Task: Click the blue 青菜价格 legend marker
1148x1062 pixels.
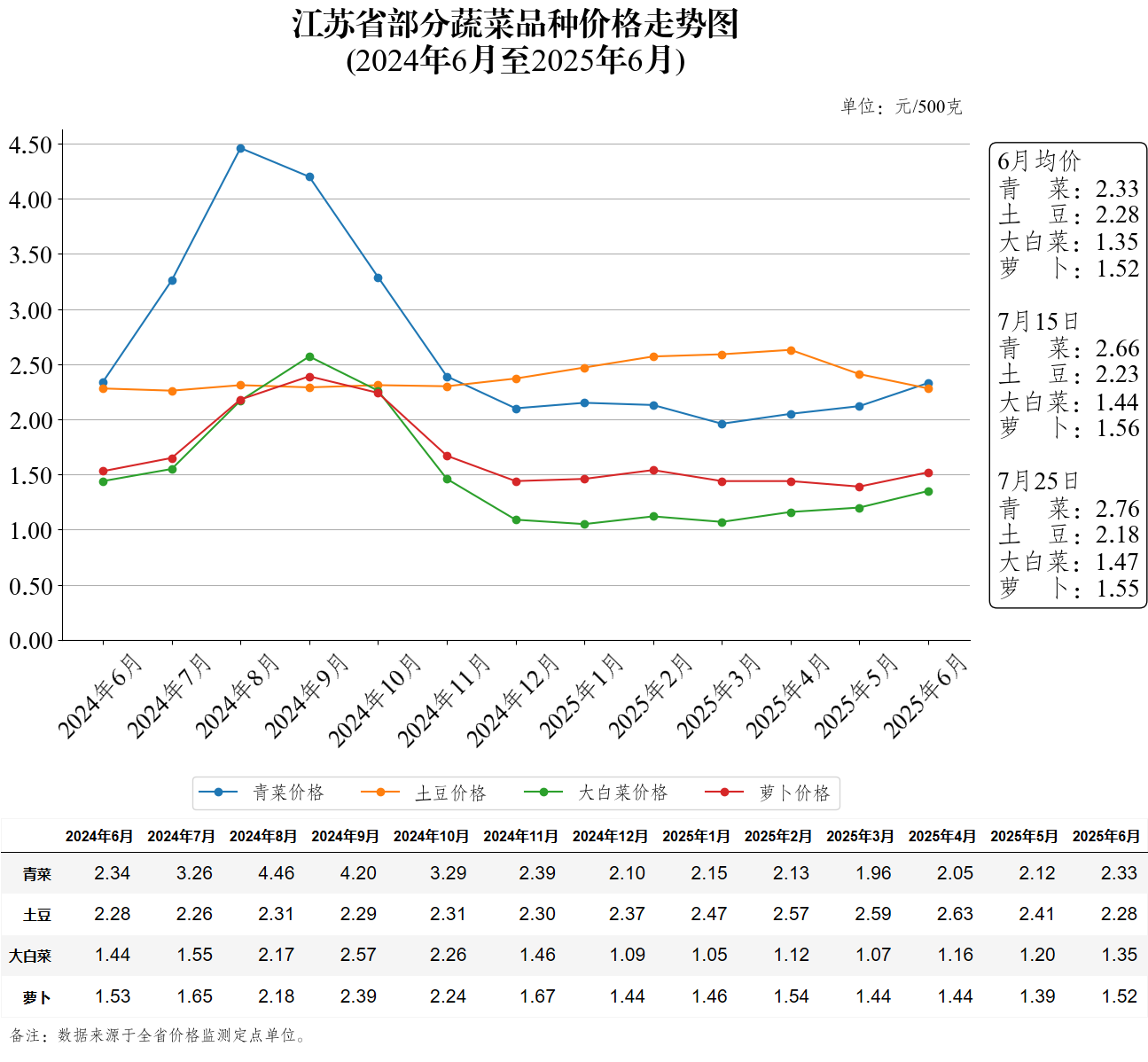Action: 218,793
